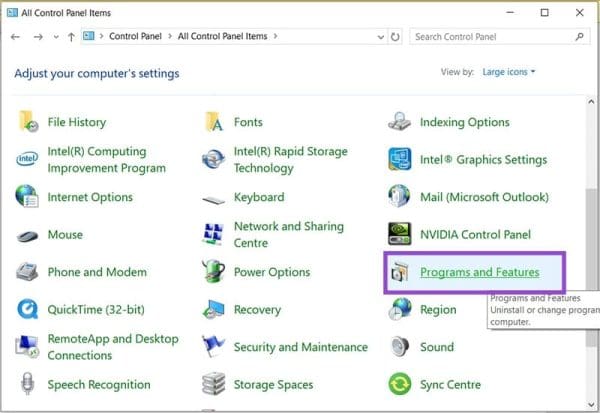Viewport: 600px width, 413px height.
Task: Open the address bar history dropdown
Action: (x=380, y=37)
